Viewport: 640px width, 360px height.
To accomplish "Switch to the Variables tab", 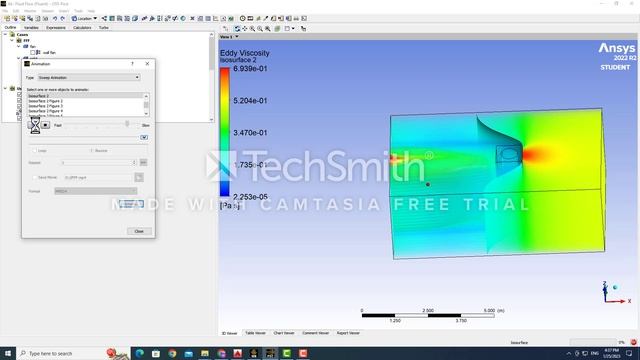I will [31, 27].
